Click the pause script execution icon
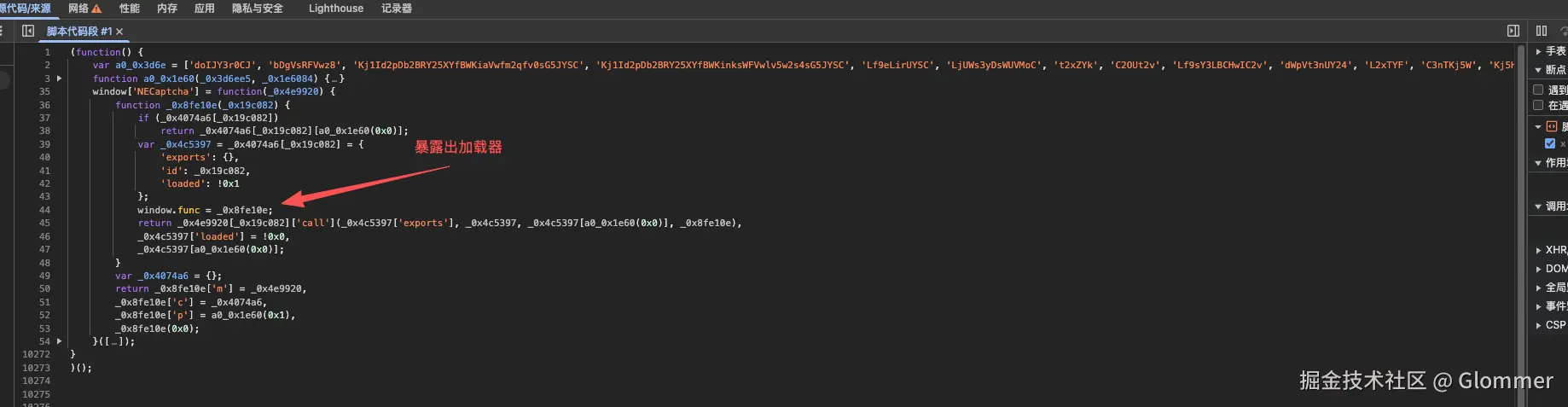Image resolution: width=1568 pixels, height=407 pixels. (x=1542, y=31)
